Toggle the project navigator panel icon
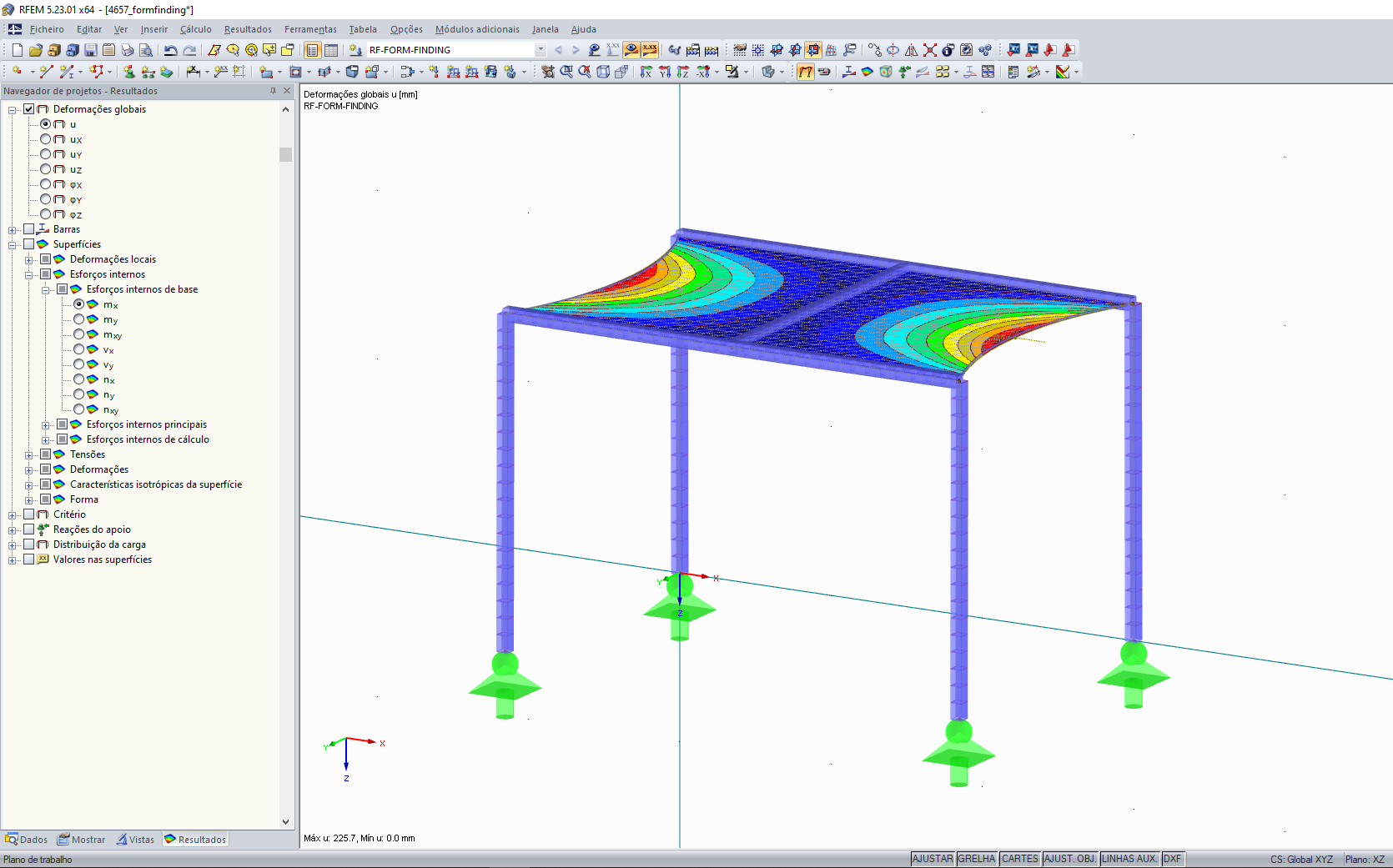The width and height of the screenshot is (1393, 868). click(x=312, y=50)
